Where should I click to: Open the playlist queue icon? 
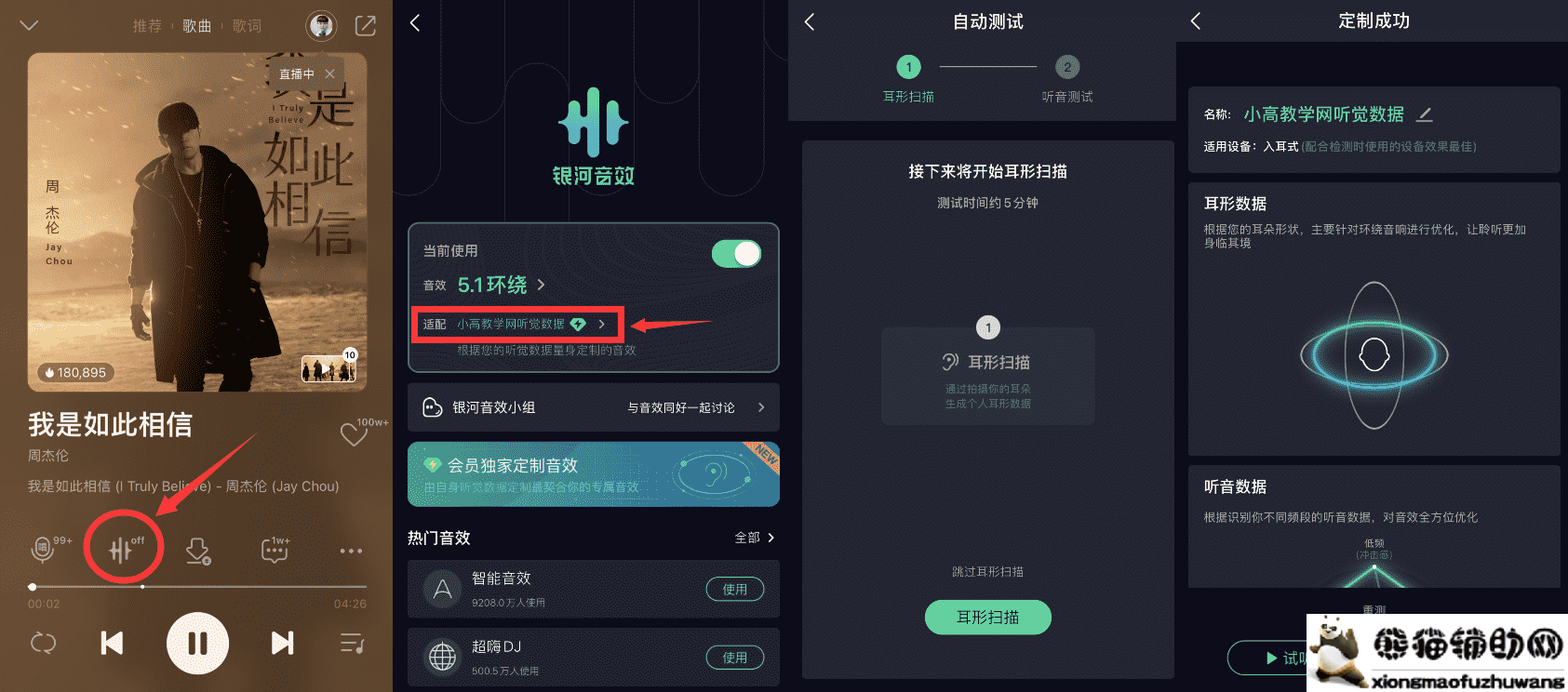tap(352, 643)
